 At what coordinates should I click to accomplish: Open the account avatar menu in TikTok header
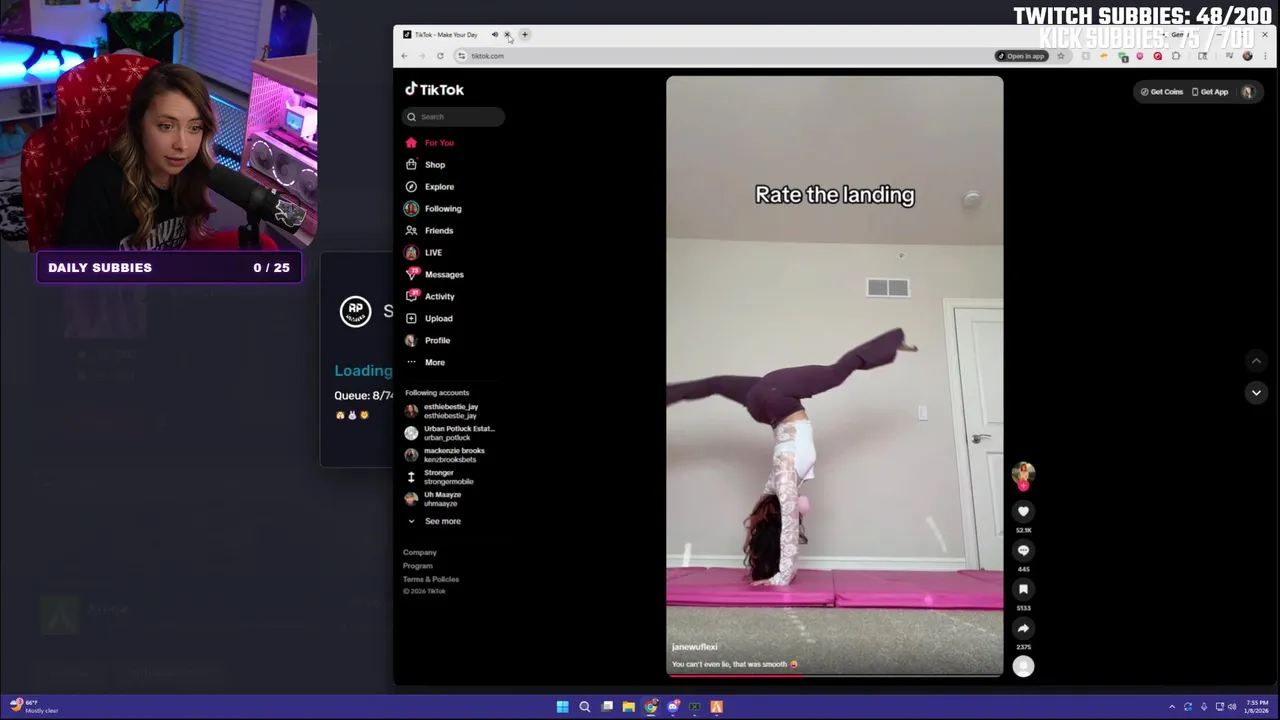coord(1247,92)
